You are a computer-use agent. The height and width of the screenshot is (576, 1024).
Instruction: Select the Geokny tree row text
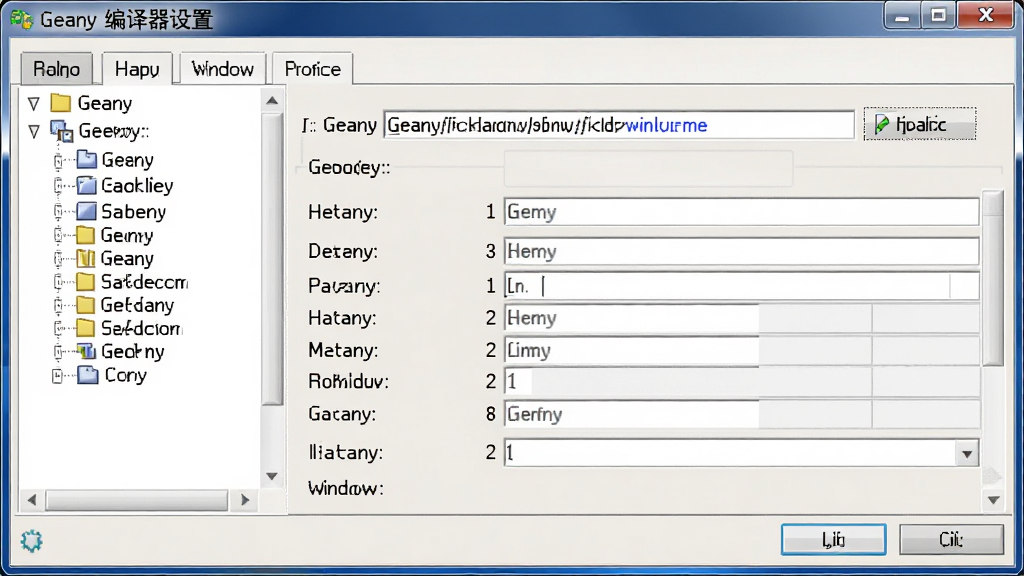133,352
